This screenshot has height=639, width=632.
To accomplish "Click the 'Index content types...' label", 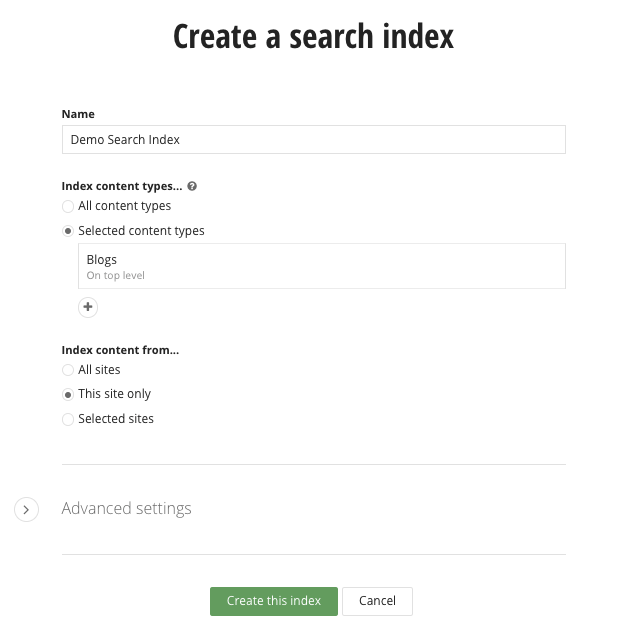I will click(121, 186).
